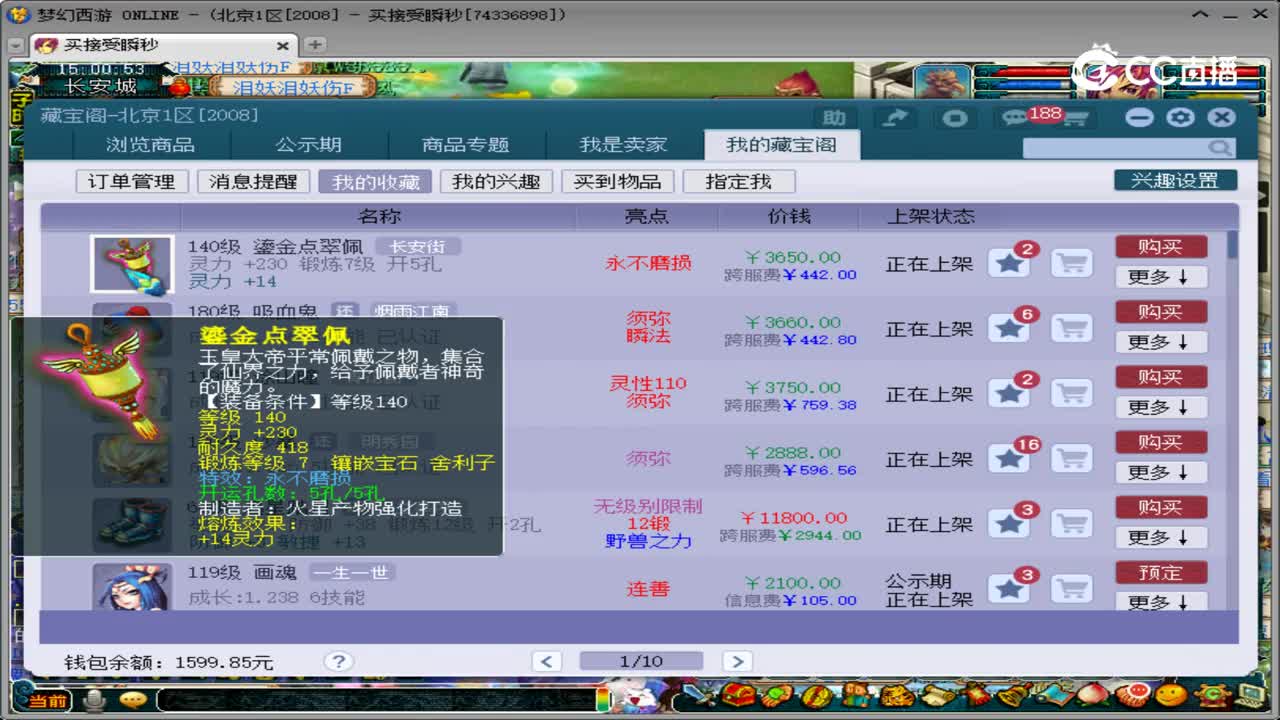Click the yellow smiley face in game toolbar

click(1171, 695)
